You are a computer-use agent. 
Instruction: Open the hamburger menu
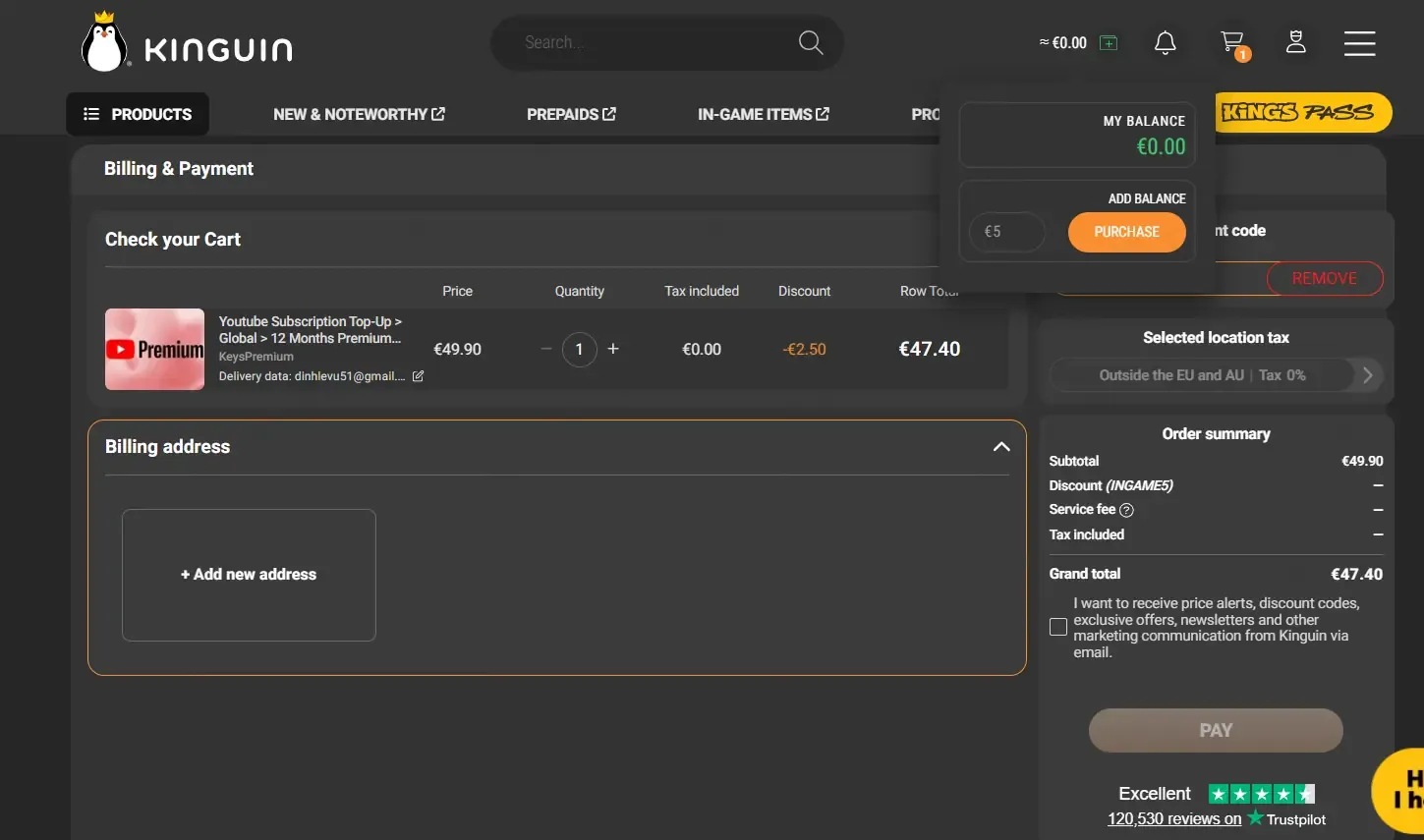click(1359, 43)
